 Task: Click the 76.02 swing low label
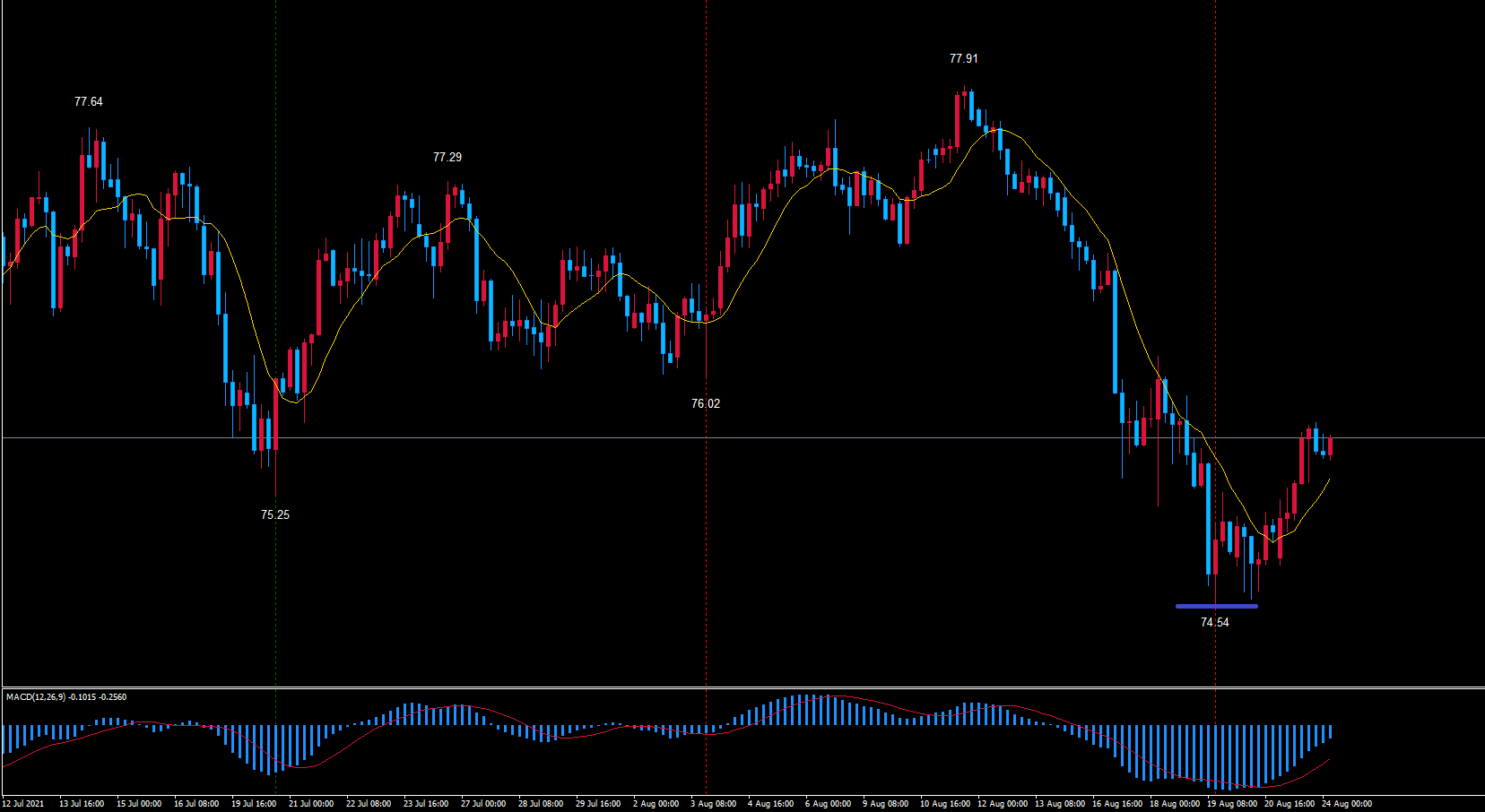705,403
